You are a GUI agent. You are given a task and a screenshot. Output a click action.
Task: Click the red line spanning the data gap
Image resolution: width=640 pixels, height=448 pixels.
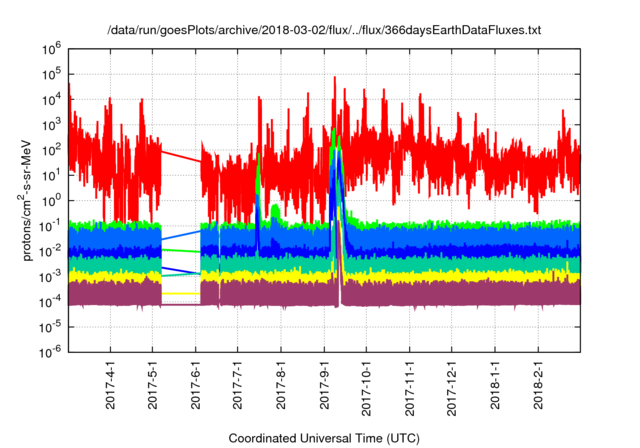coord(181,157)
